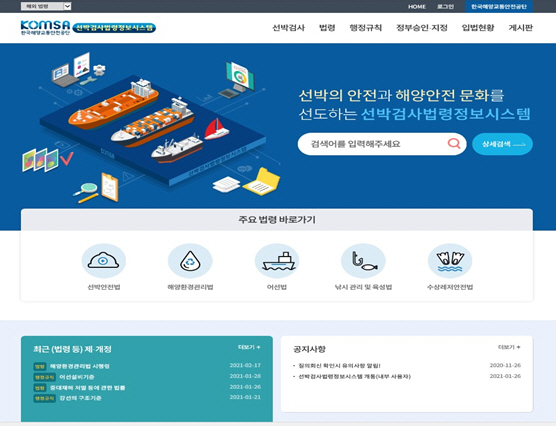The height and width of the screenshot is (430, 556).
Task: Click the 낚시 관리 및 육성법 label
Action: (x=363, y=287)
